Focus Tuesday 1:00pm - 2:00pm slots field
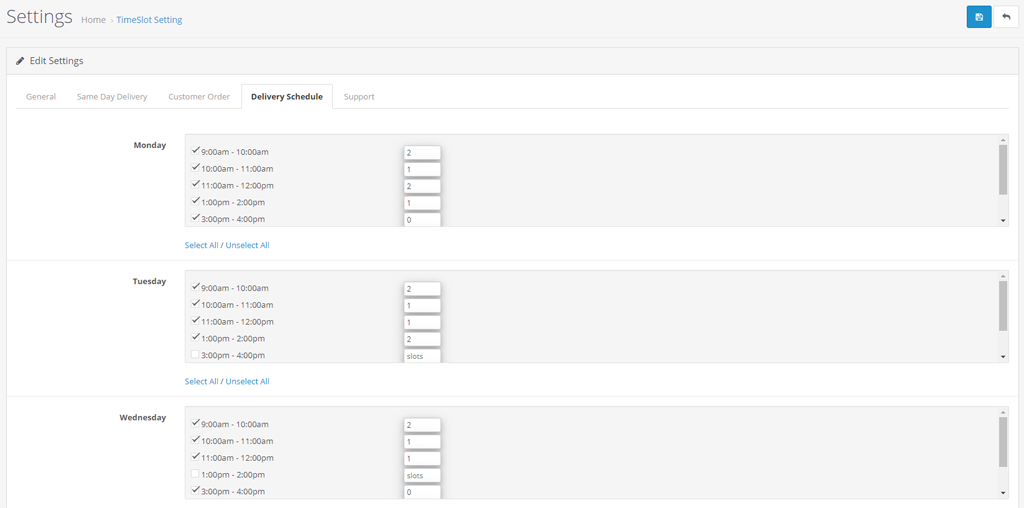 click(x=422, y=340)
